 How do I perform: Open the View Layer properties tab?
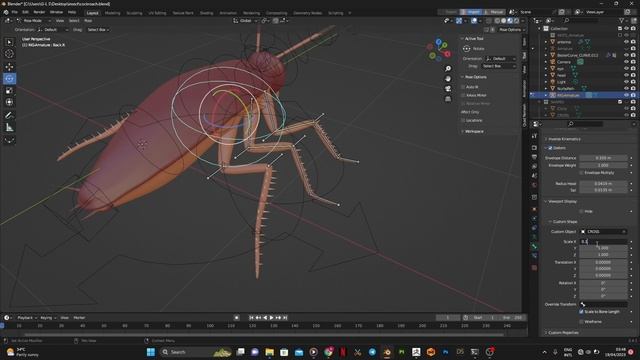coord(534,166)
